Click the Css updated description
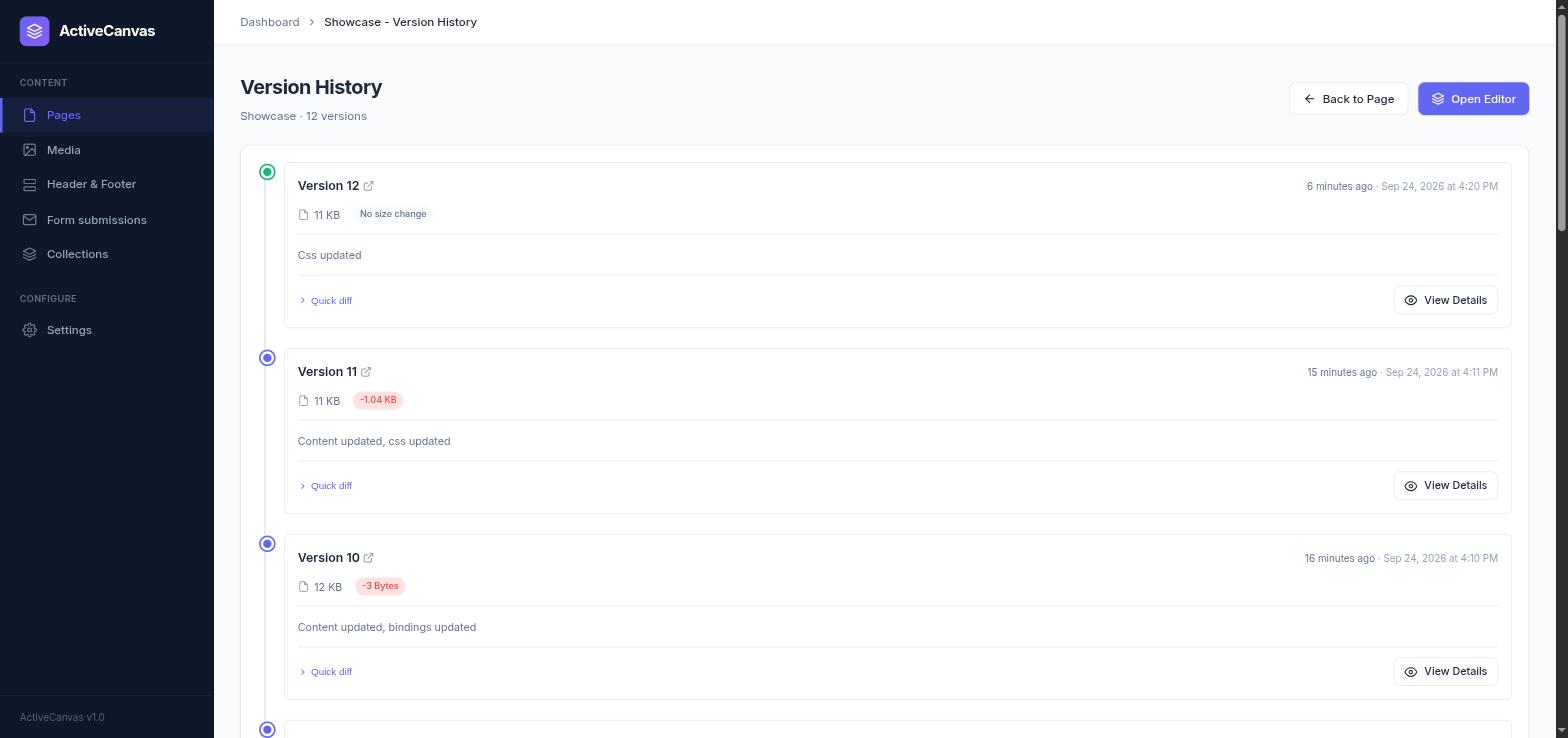 (x=329, y=255)
